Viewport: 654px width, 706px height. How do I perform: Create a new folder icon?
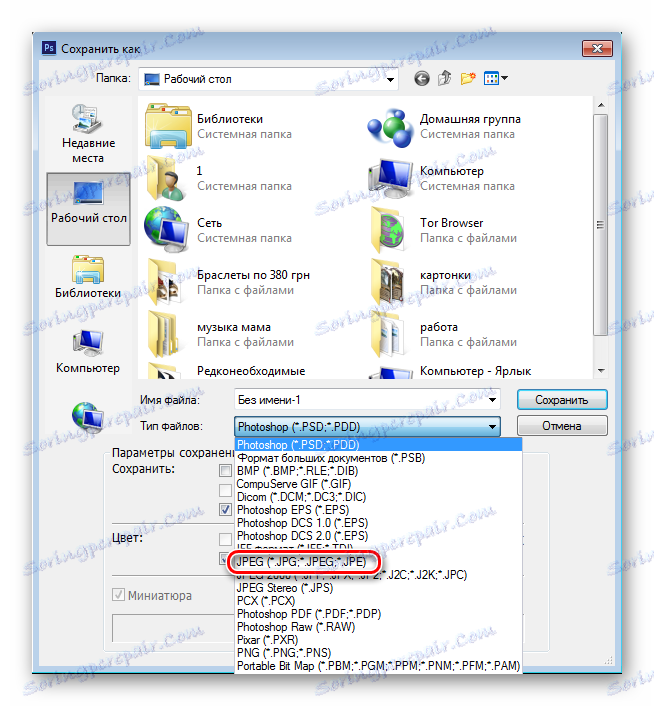pyautogui.click(x=468, y=78)
